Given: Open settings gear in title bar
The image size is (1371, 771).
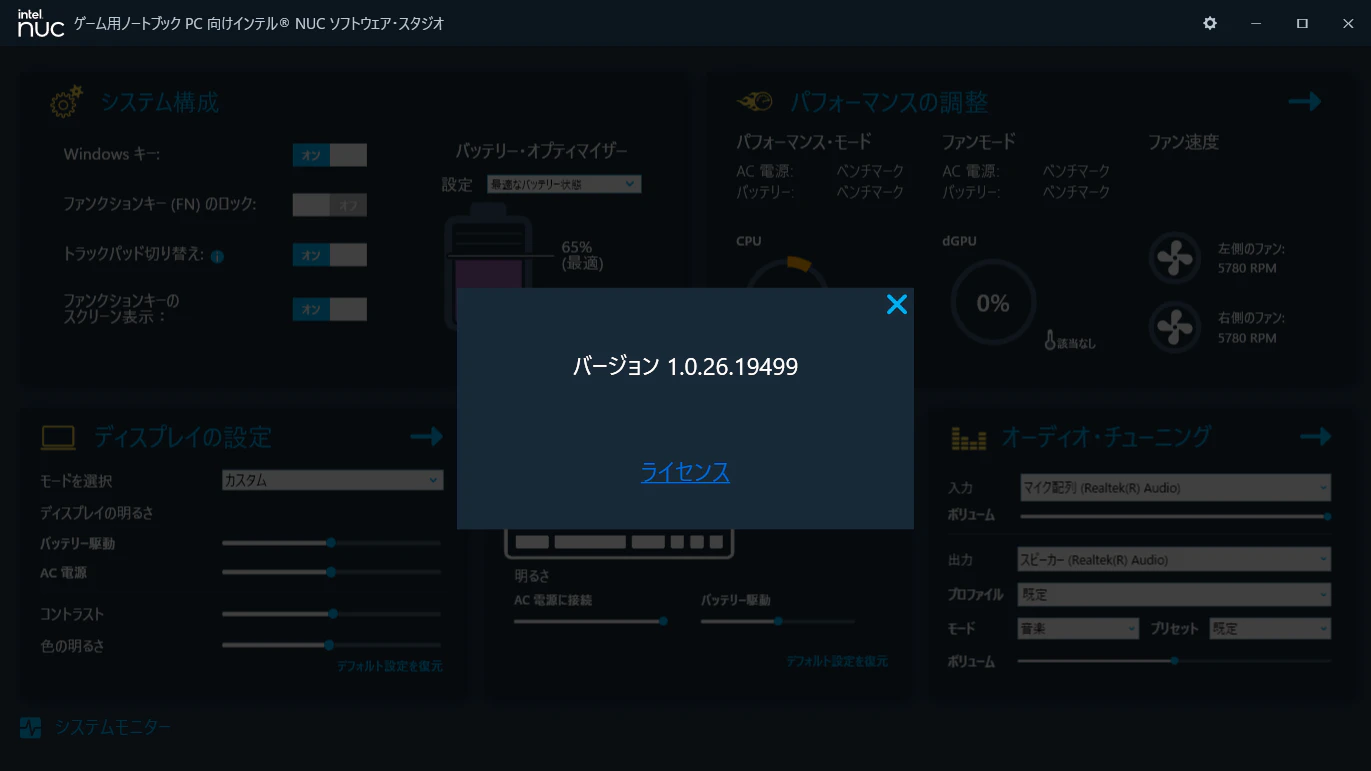Looking at the screenshot, I should [1210, 23].
